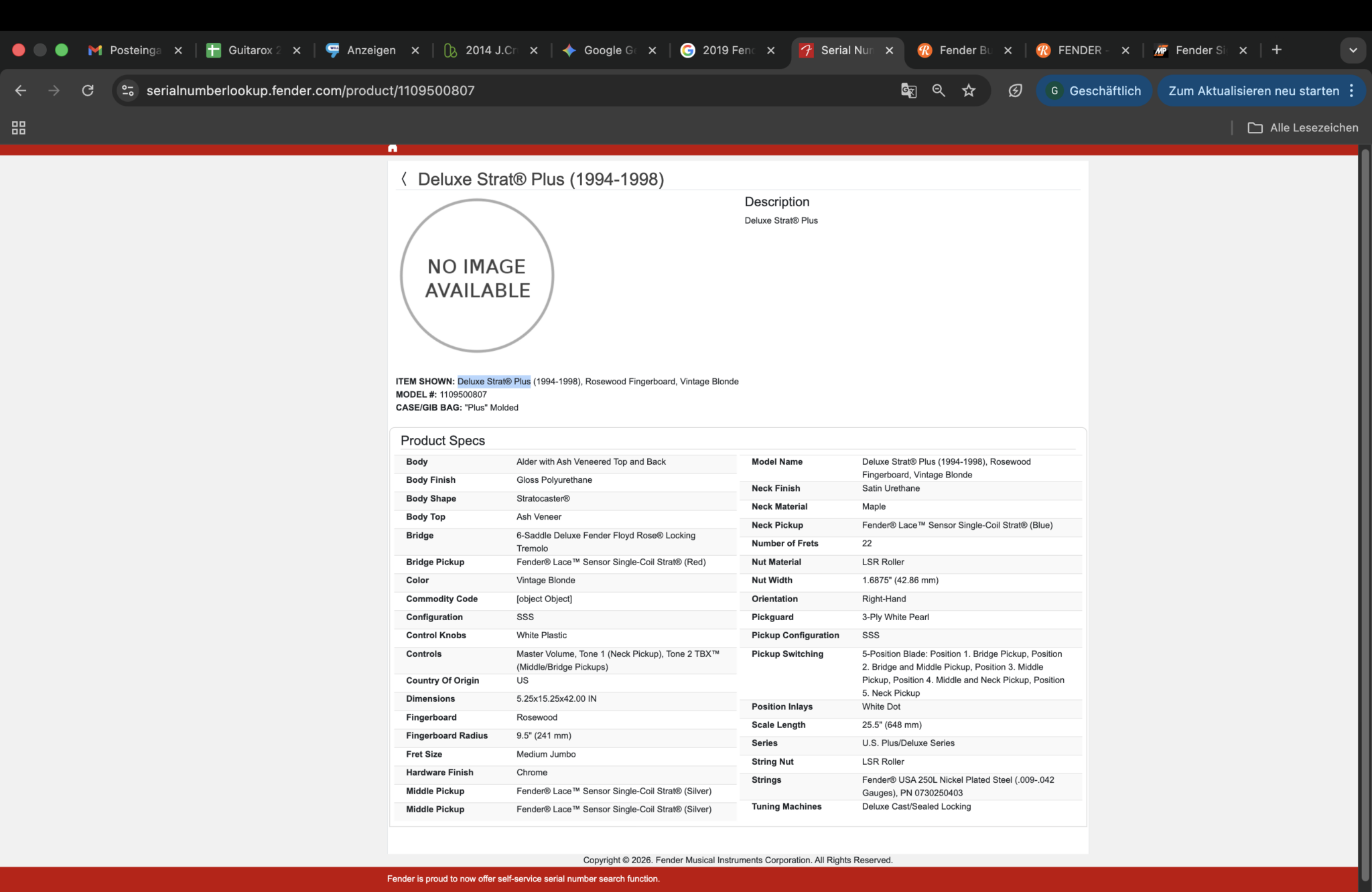Click the Fender self-service serial number footer text

click(523, 879)
